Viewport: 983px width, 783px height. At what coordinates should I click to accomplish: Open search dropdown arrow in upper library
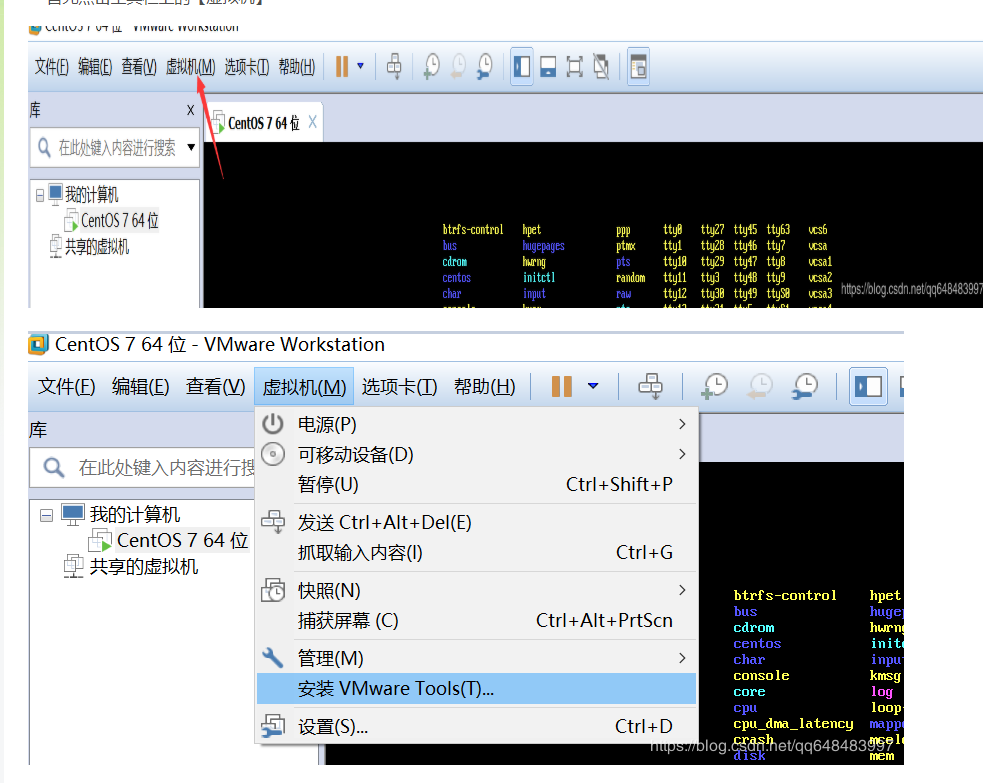pyautogui.click(x=191, y=147)
